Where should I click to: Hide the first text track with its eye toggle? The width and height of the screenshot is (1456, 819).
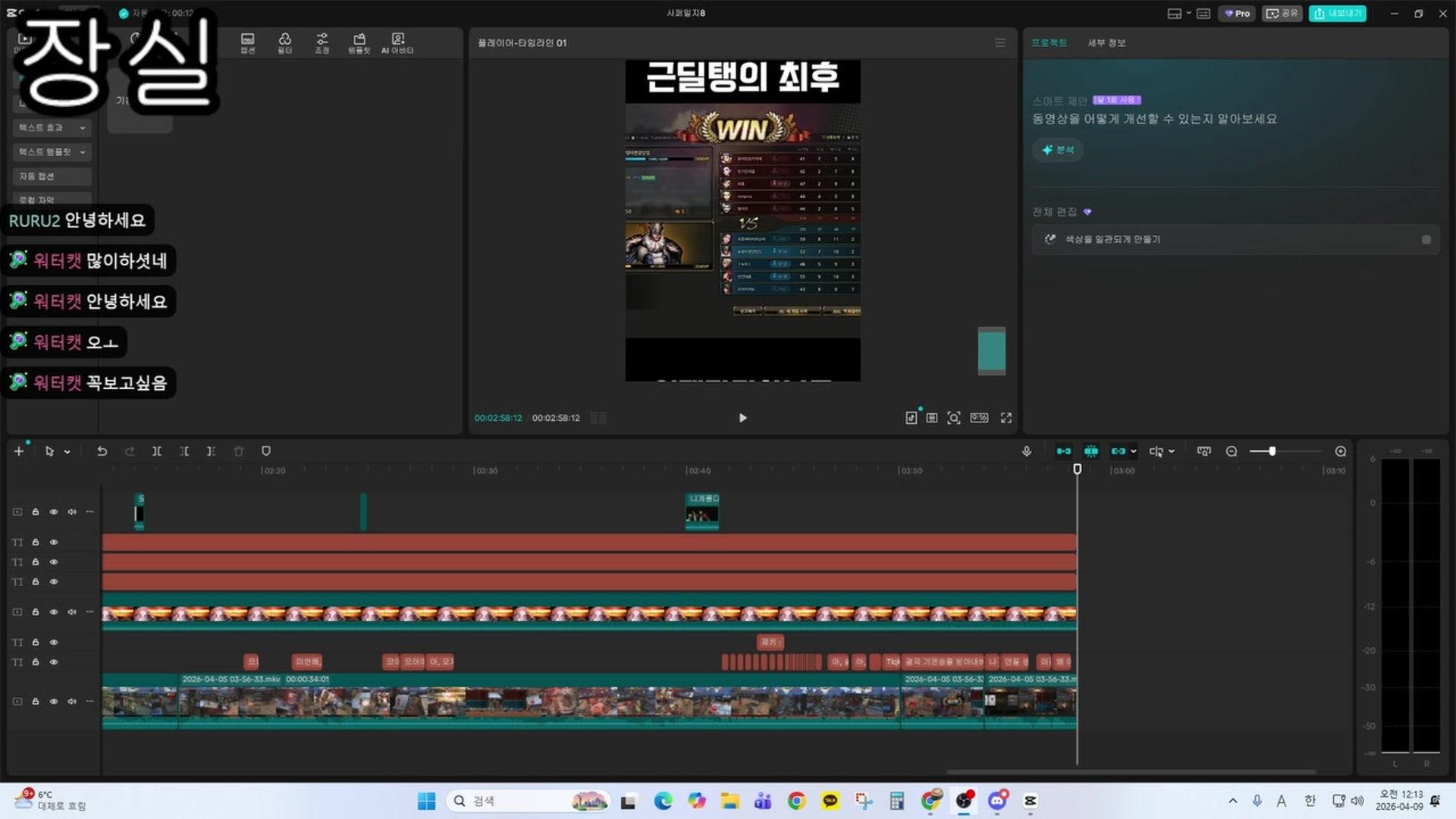tap(53, 541)
